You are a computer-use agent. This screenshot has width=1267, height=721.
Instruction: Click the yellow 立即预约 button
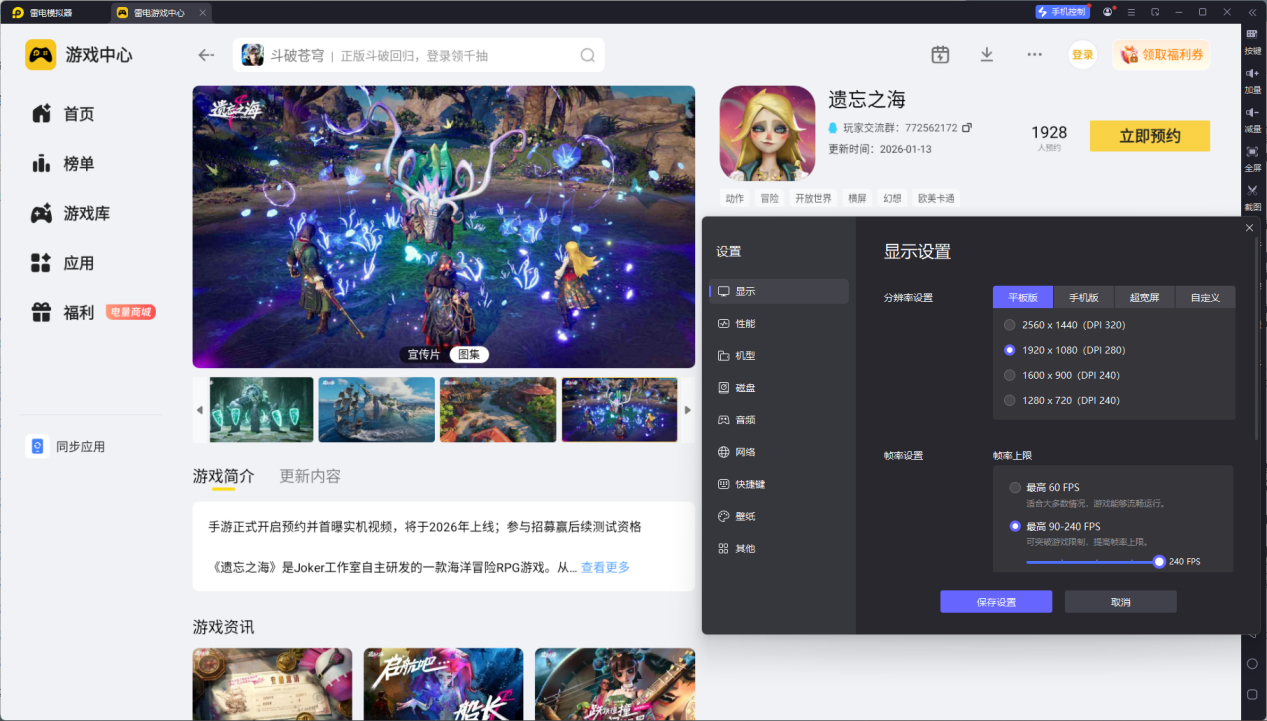[1150, 136]
